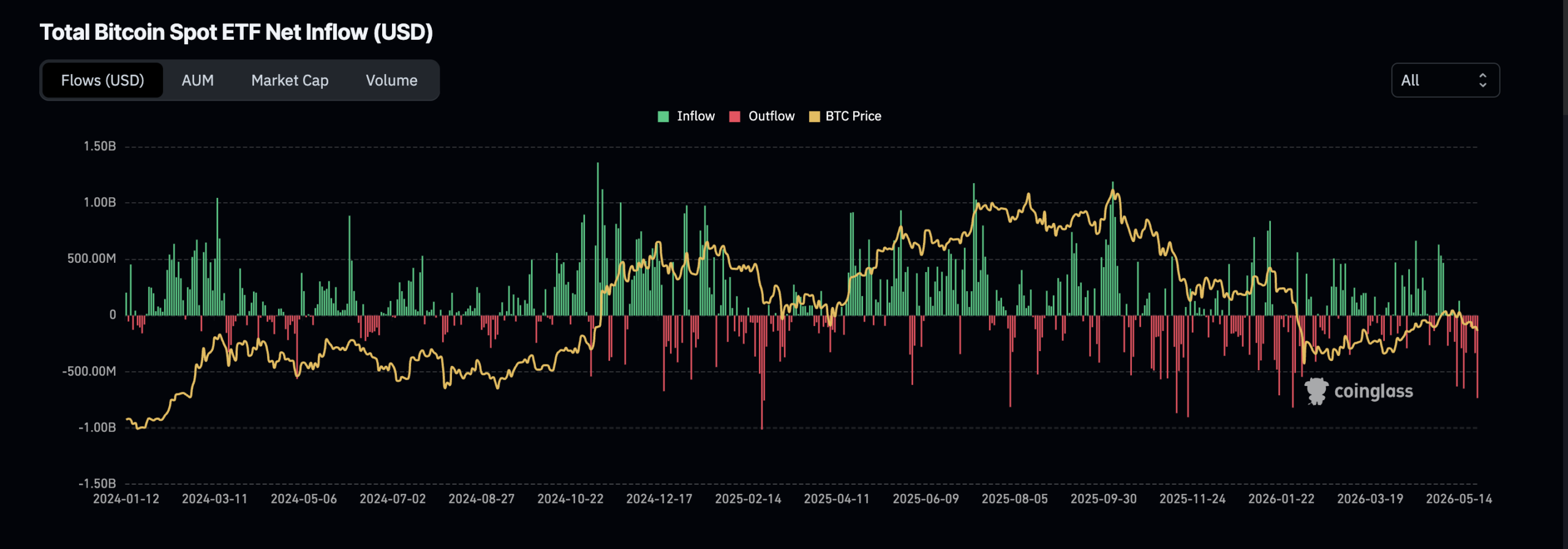1568x549 pixels.
Task: Click the 1.50B y-axis label
Action: (x=100, y=146)
